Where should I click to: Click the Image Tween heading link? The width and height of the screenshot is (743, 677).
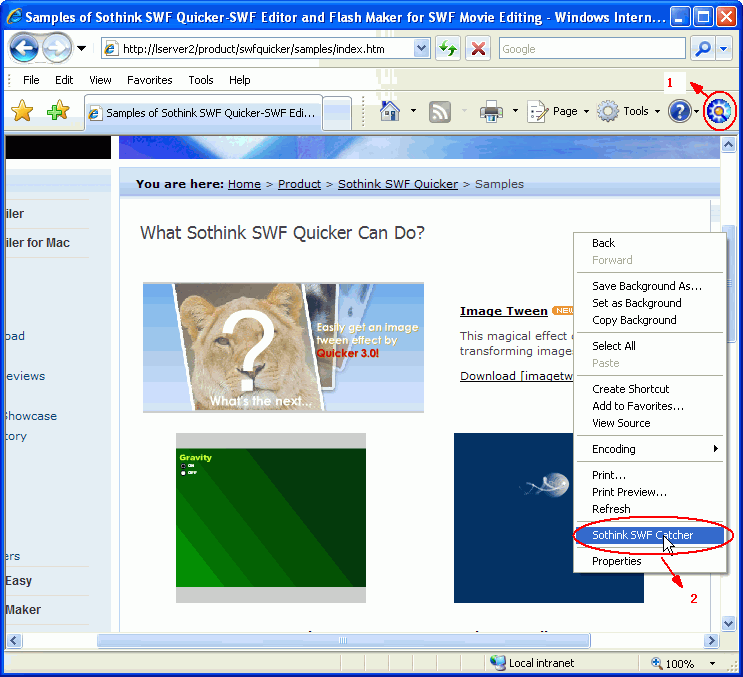point(503,311)
